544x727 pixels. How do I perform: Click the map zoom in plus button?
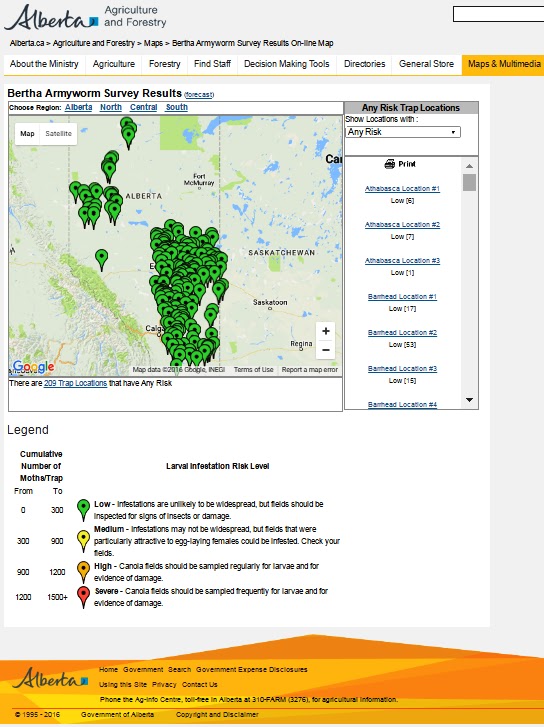point(326,331)
